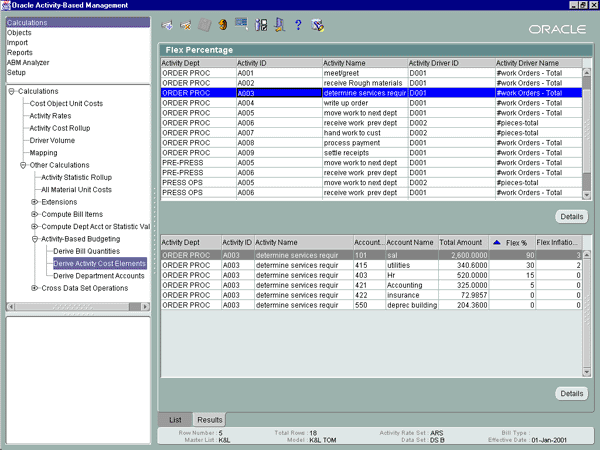Collapse the Activity-Based Budgeting node
The width and height of the screenshot is (600, 450).
tap(35, 239)
